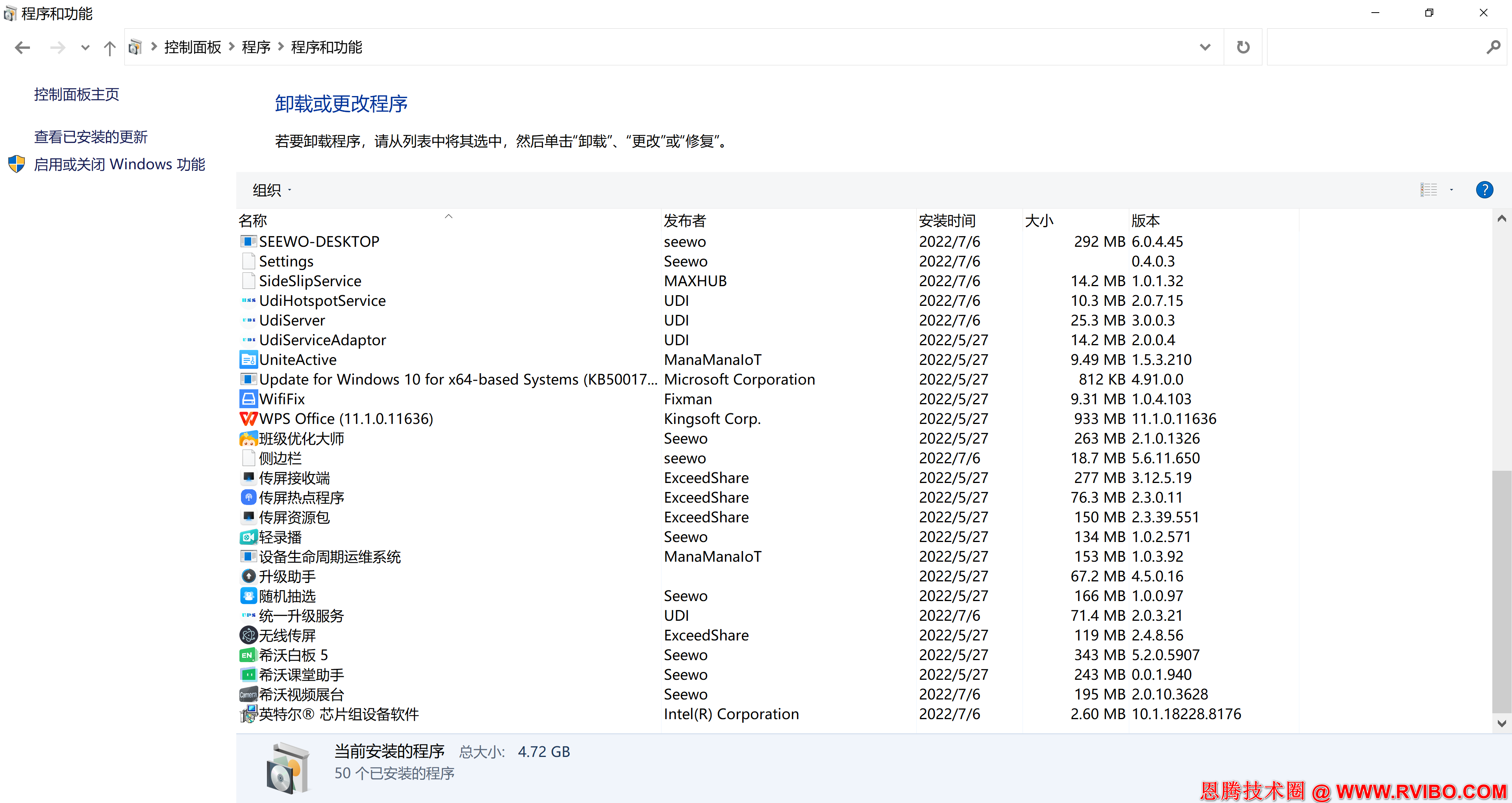Sort by 名称 column header
The height and width of the screenshot is (803, 1512).
[x=449, y=221]
